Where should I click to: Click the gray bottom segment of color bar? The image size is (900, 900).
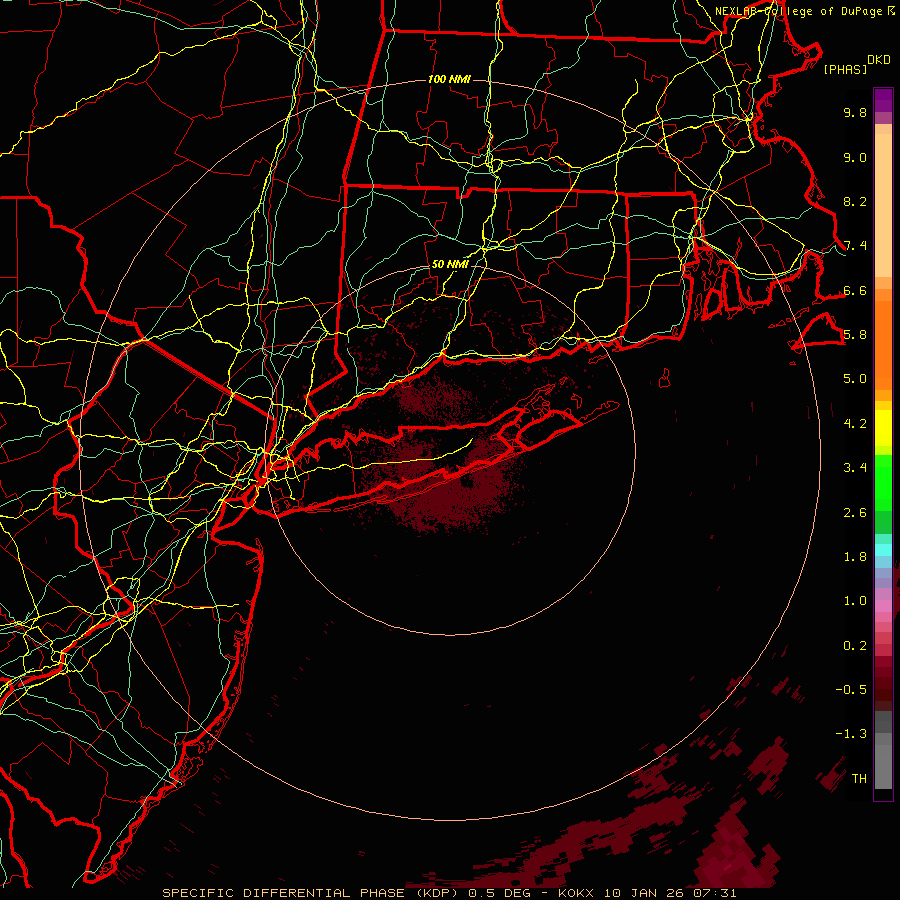(x=883, y=766)
